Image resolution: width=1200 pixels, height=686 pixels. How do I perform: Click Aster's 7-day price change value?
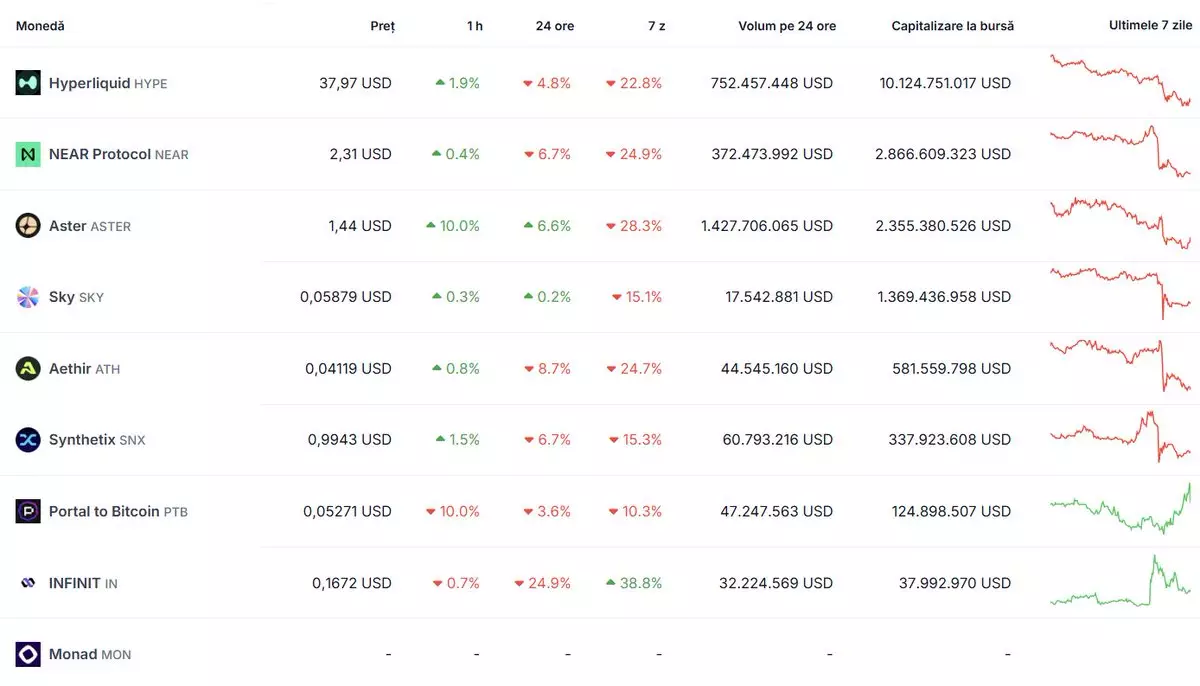coord(640,226)
